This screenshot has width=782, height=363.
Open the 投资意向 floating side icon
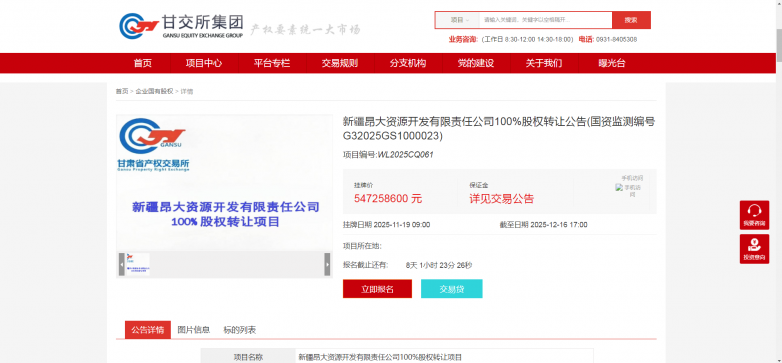(x=754, y=249)
